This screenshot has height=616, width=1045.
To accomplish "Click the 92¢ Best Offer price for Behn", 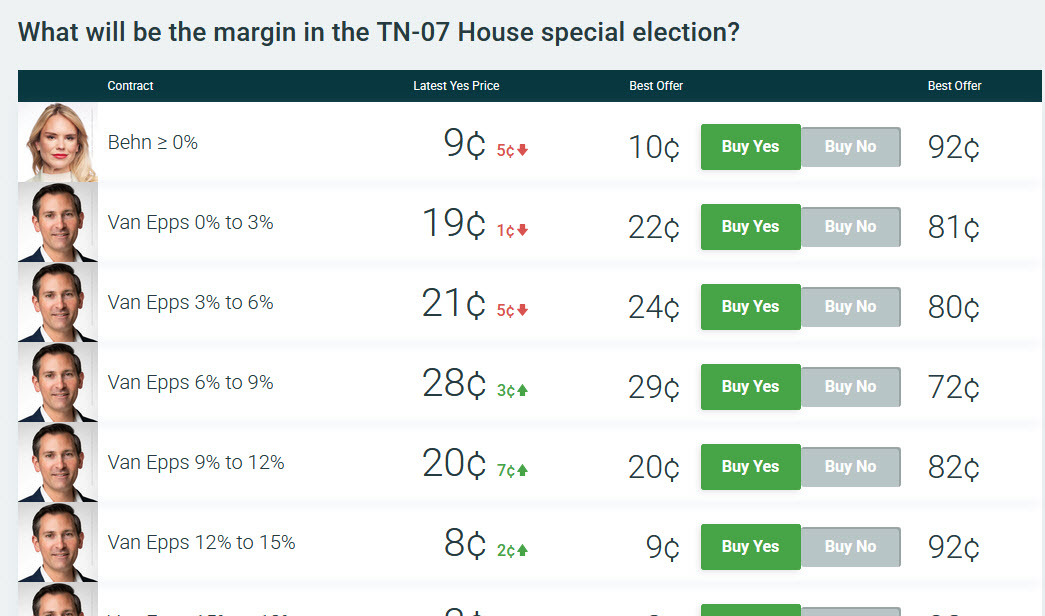I will tap(952, 146).
